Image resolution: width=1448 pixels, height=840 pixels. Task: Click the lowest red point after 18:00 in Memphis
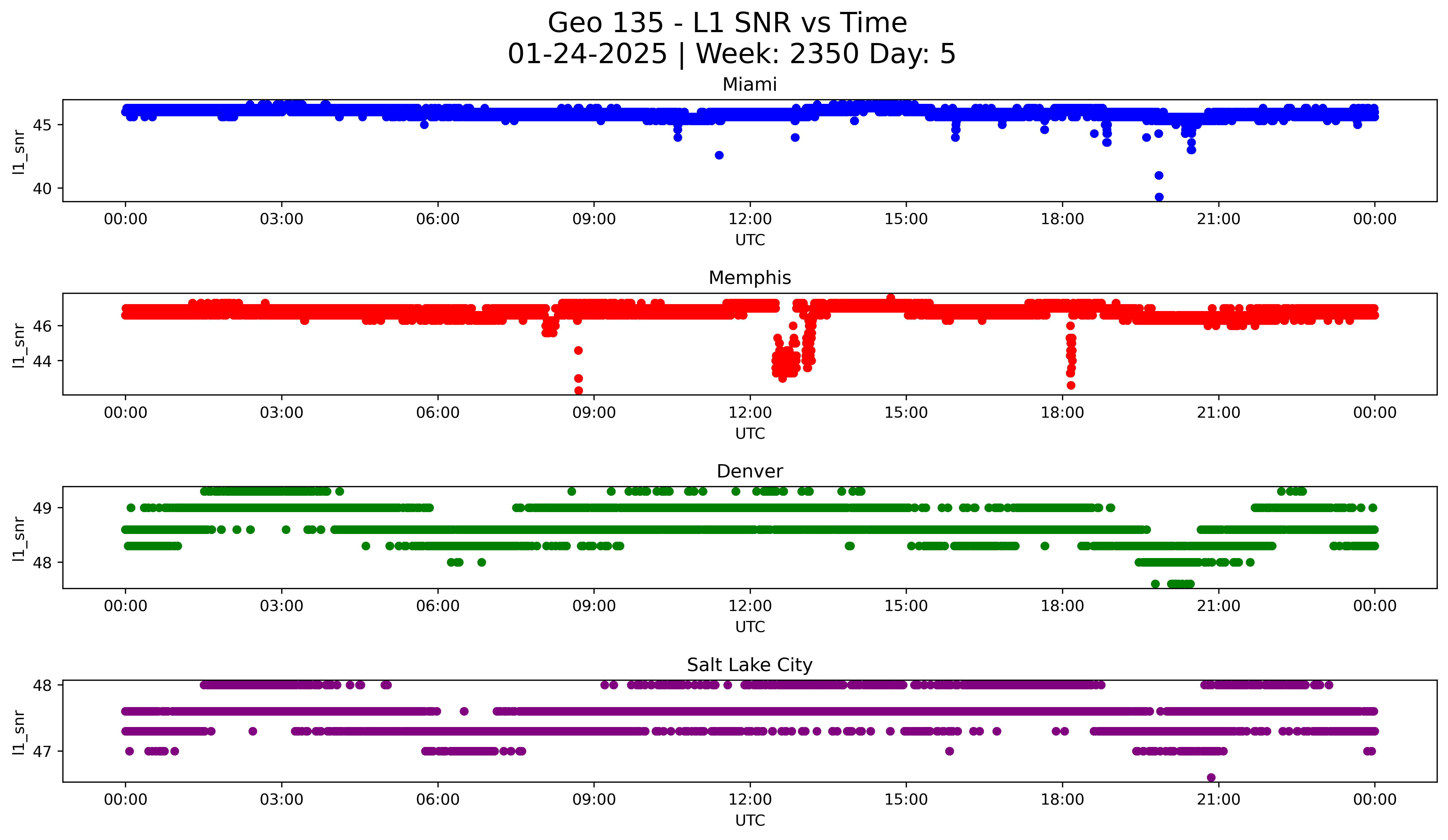click(x=1071, y=385)
